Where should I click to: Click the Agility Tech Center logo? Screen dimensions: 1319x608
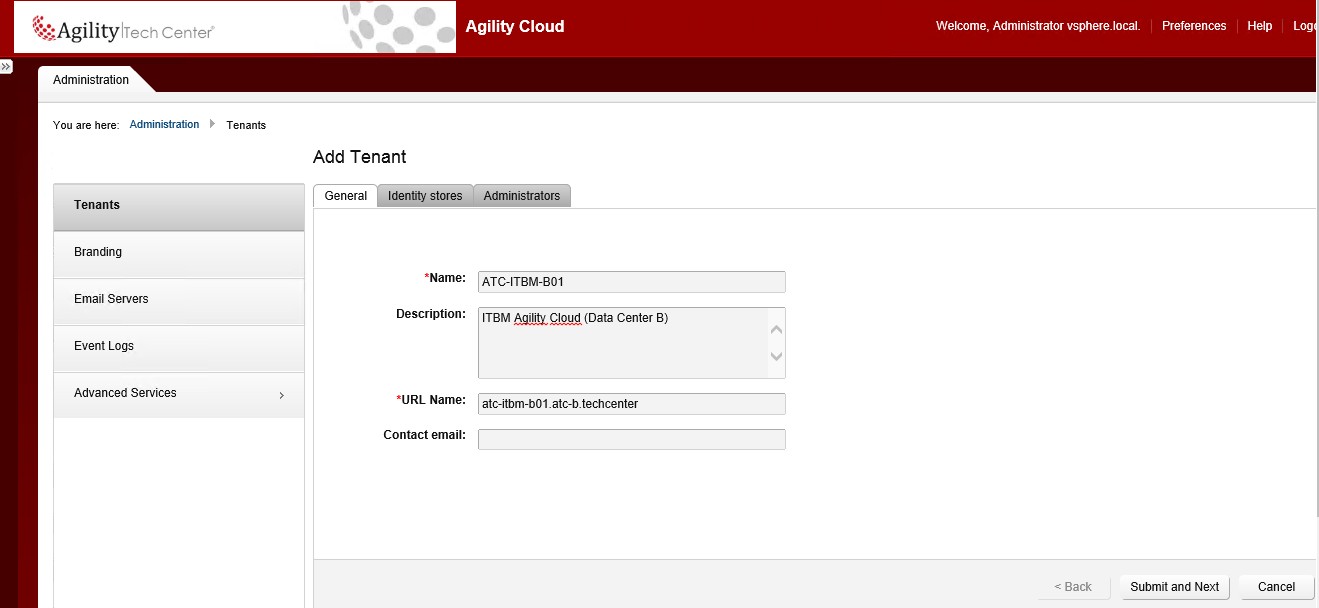coord(124,30)
